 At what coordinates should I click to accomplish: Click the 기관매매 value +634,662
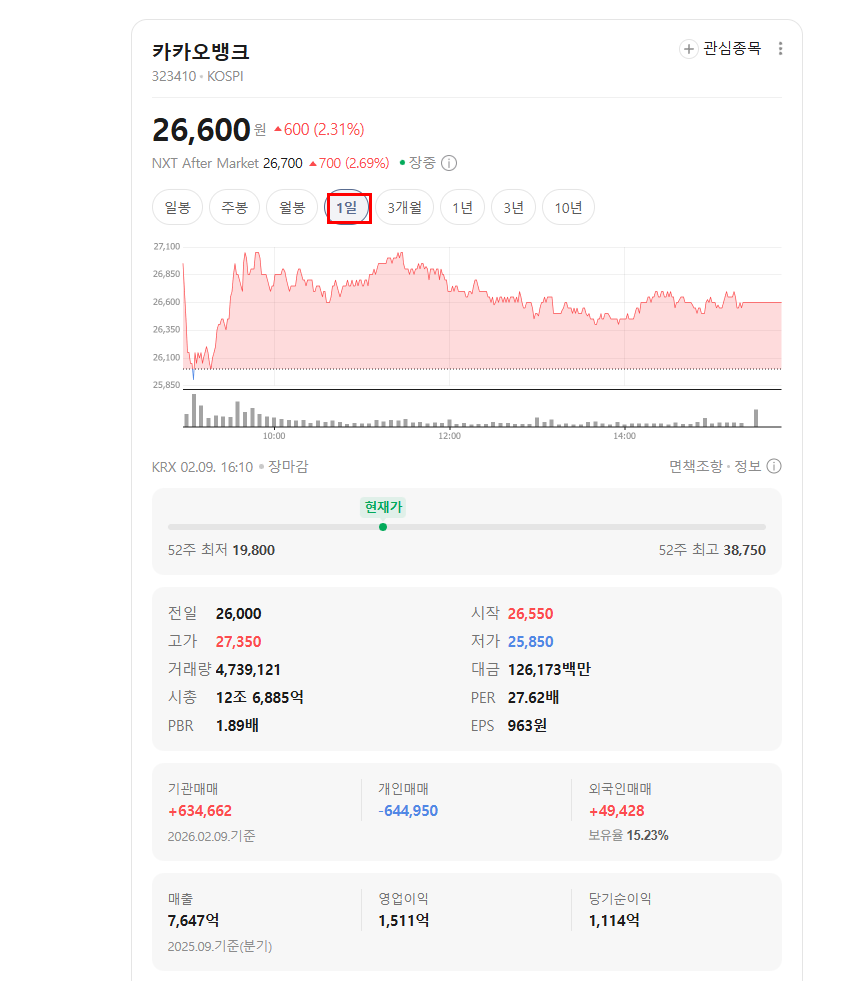pyautogui.click(x=200, y=811)
